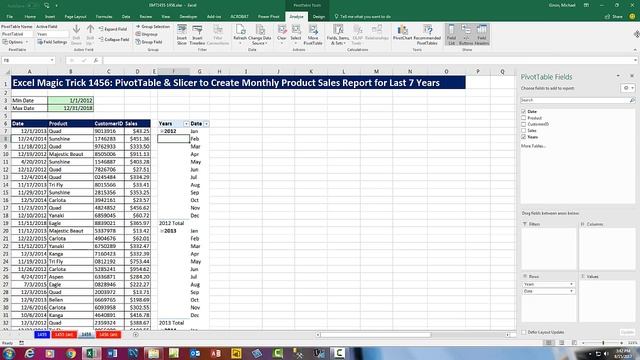Open the Years filter dropdown in pivot
Image resolution: width=640 pixels, height=360 pixels.
186,124
